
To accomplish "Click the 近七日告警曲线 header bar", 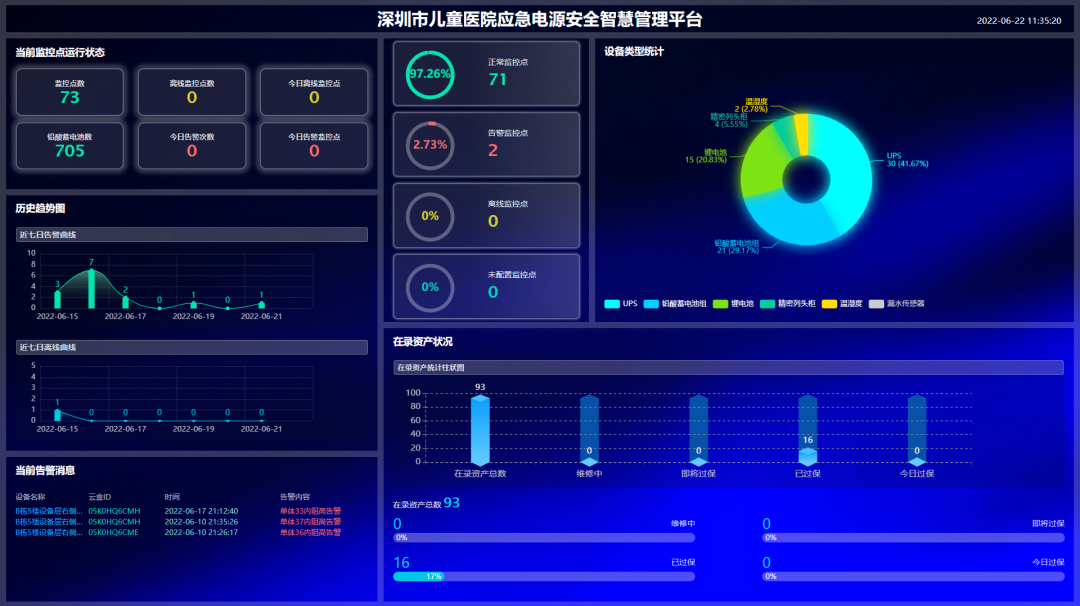I will (191, 235).
